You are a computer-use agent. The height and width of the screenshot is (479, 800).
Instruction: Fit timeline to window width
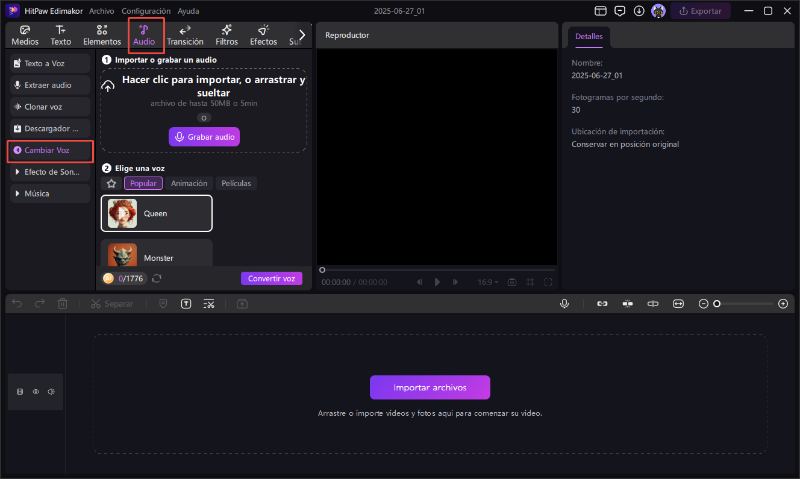(x=678, y=304)
